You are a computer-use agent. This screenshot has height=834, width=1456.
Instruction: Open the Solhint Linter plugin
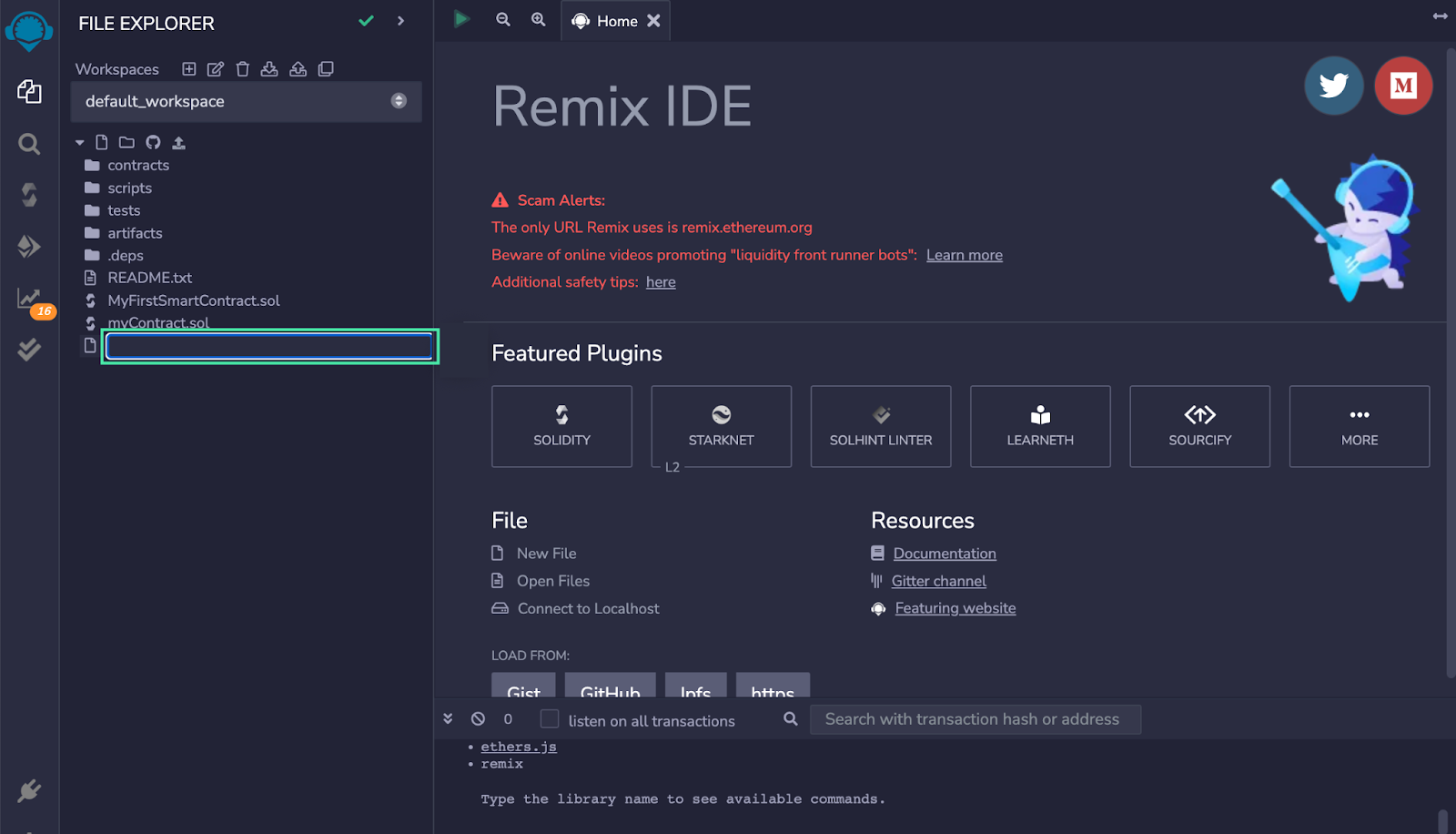coord(880,426)
